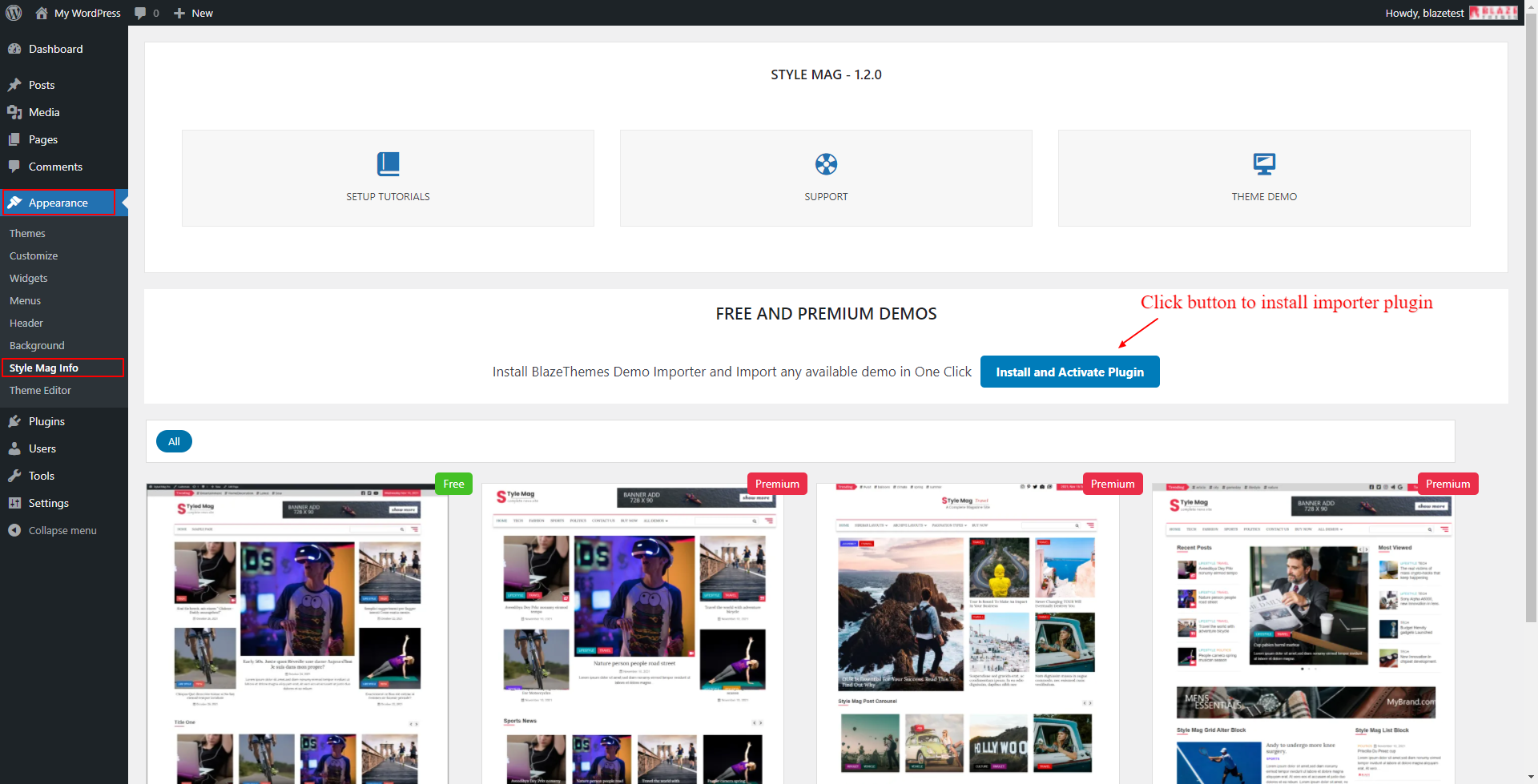Click the WordPress logo icon
Screen dimensions: 1538x784
[14, 13]
